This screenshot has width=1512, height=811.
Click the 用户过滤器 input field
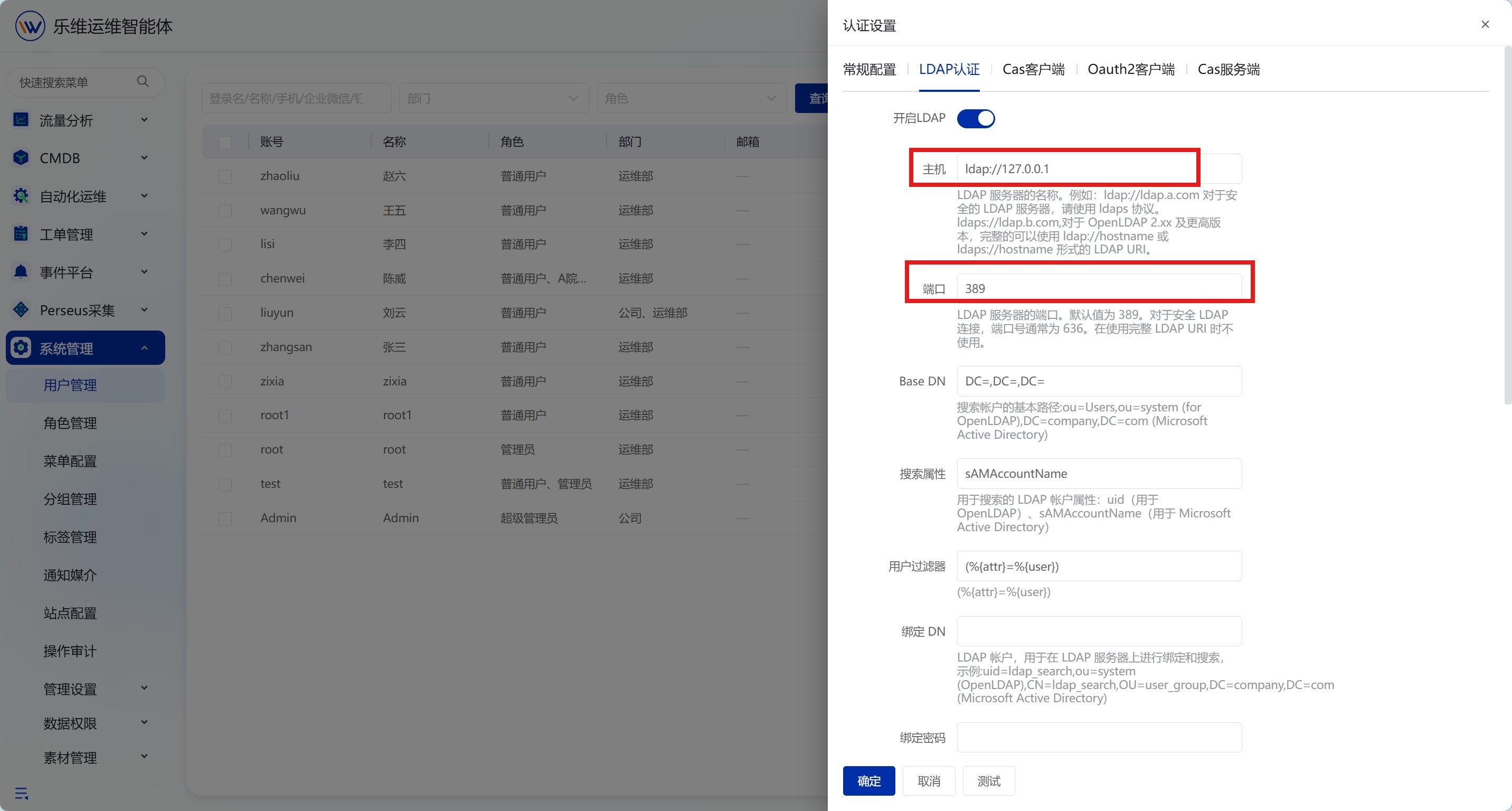(1099, 567)
